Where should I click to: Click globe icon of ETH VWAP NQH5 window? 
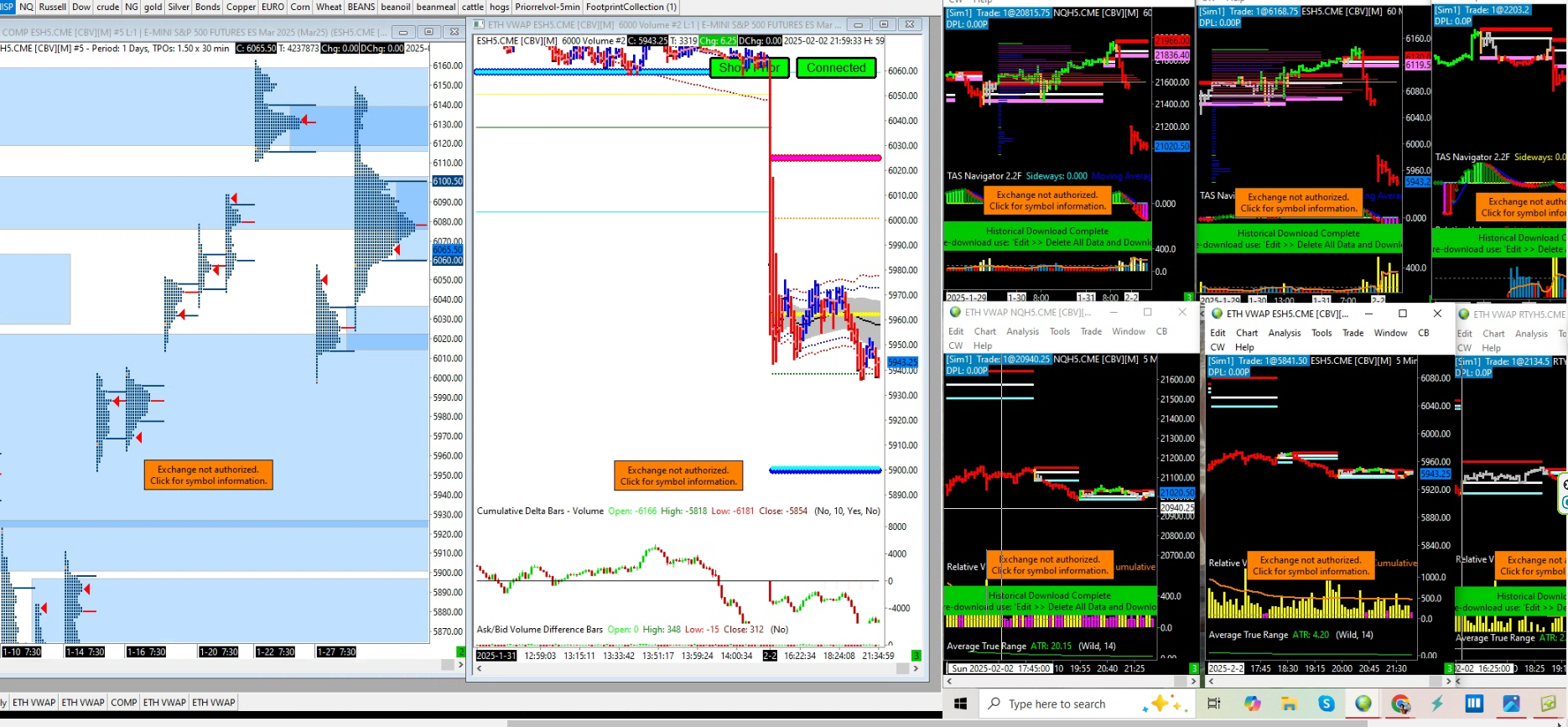click(955, 312)
